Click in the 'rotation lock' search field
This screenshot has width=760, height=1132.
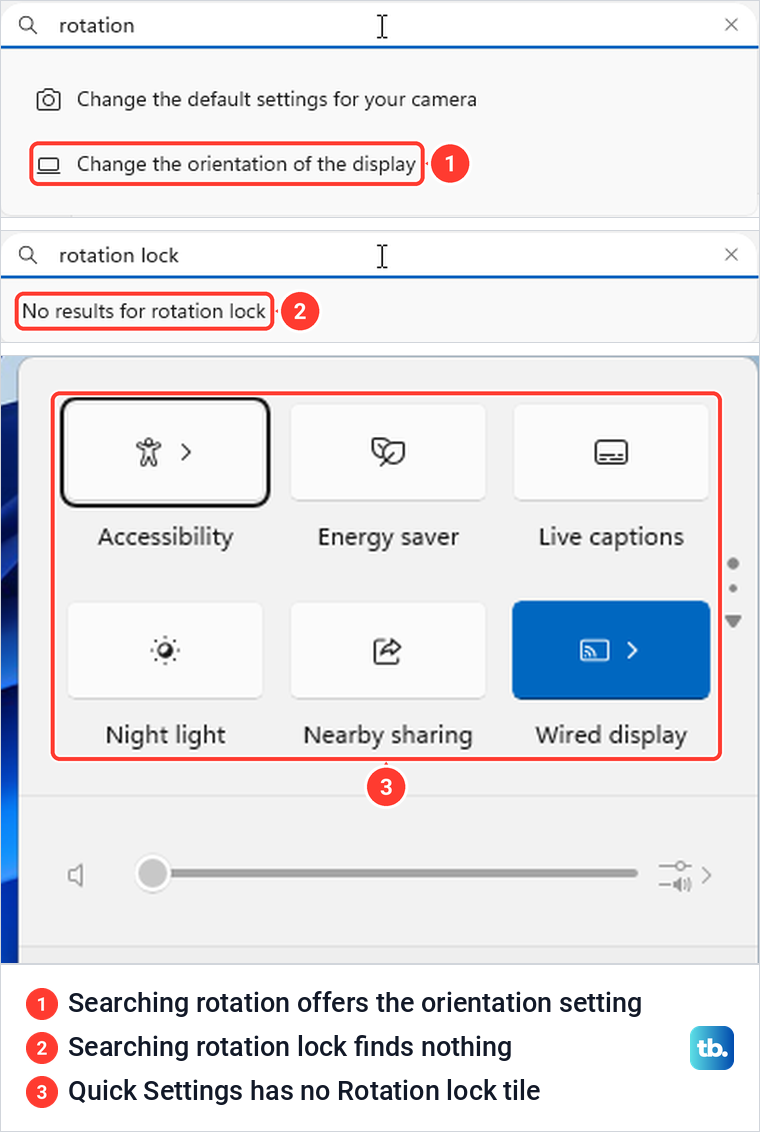pyautogui.click(x=380, y=255)
